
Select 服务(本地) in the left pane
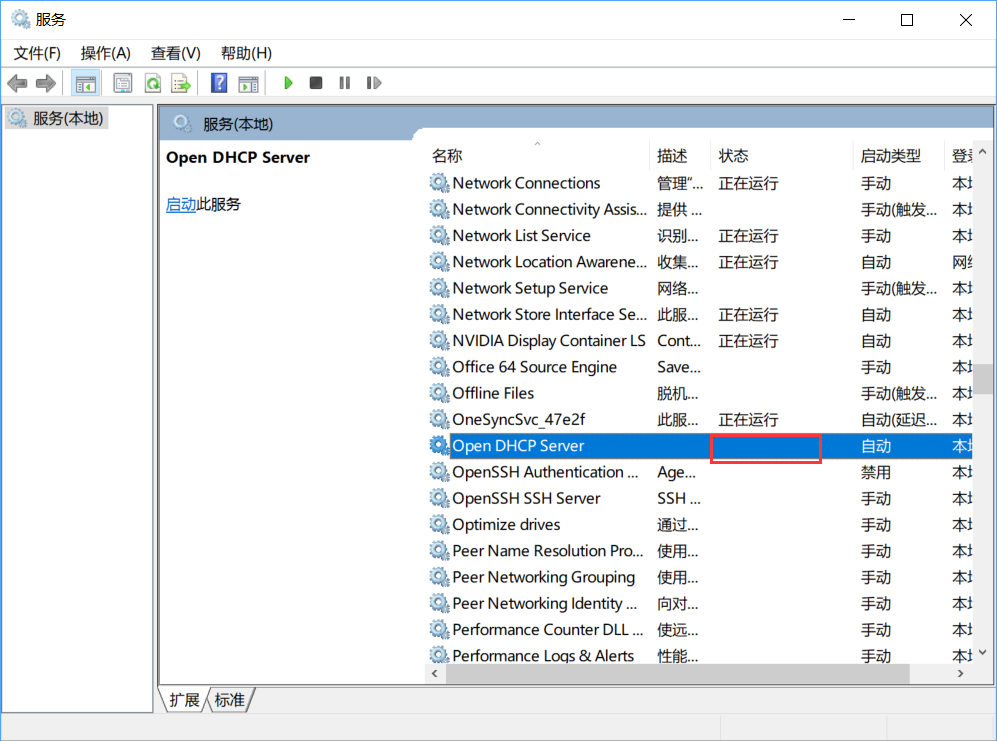tap(62, 117)
